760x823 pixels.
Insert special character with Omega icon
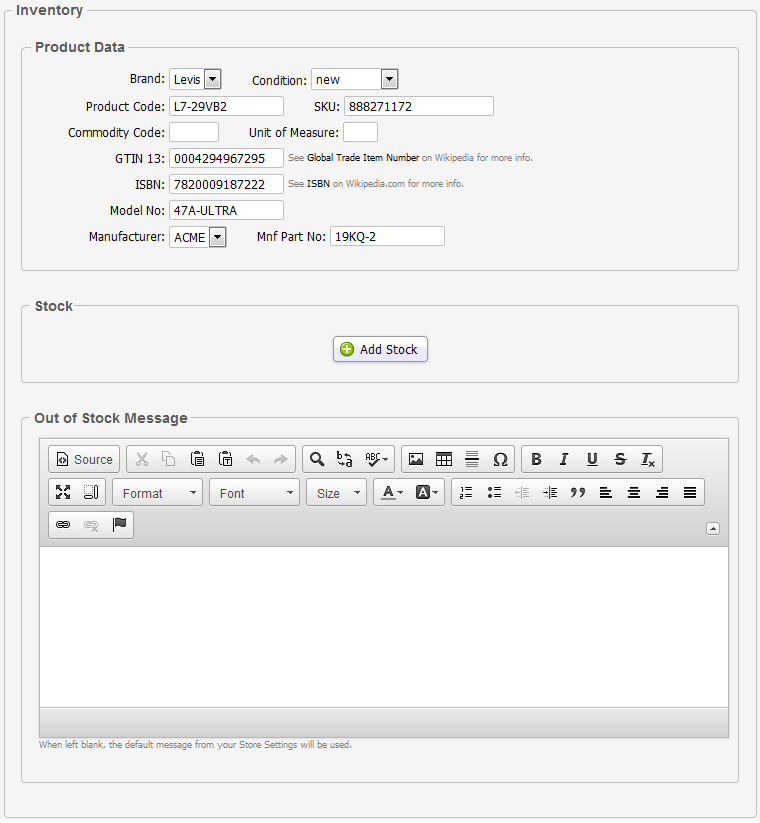(500, 460)
